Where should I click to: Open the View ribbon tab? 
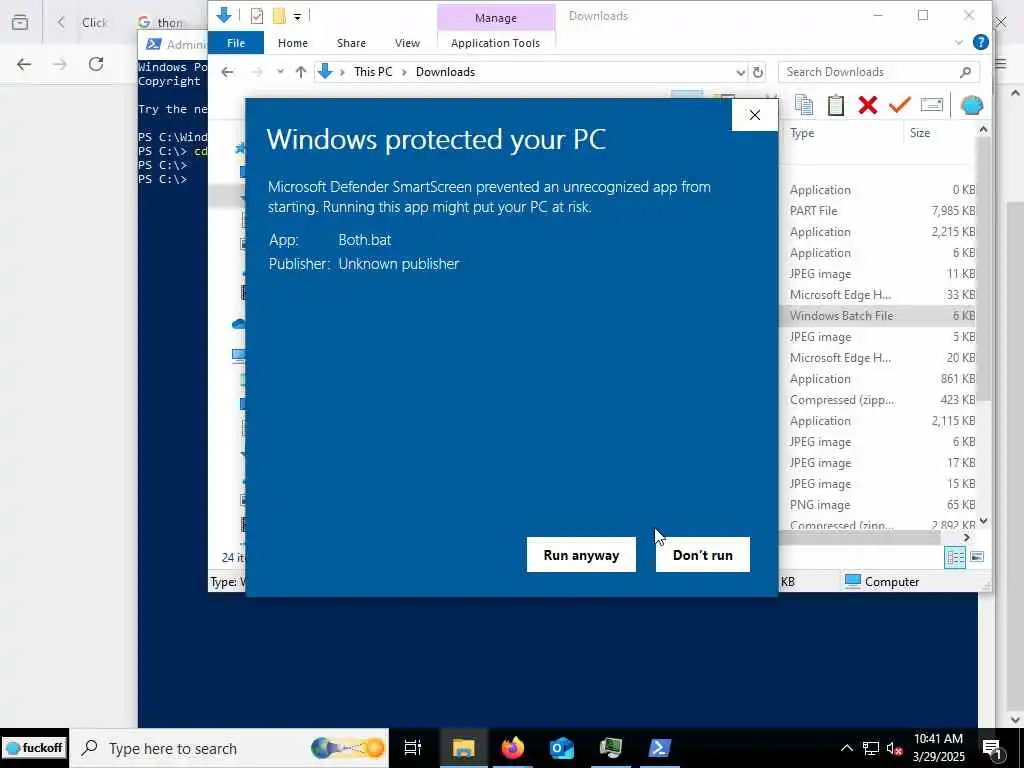tap(407, 42)
